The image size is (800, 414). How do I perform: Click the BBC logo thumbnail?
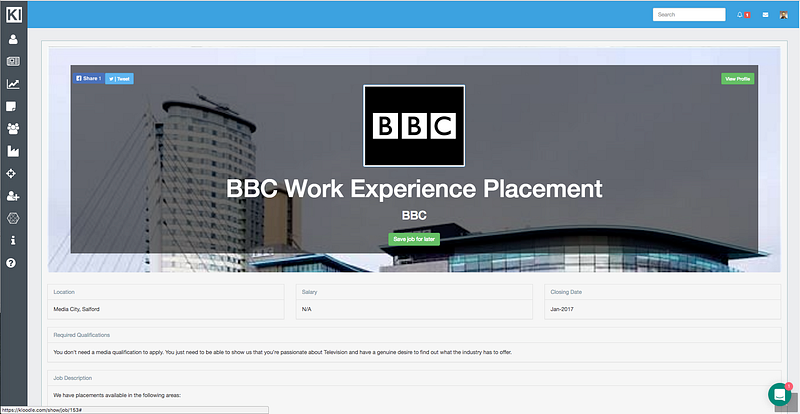[x=414, y=126]
